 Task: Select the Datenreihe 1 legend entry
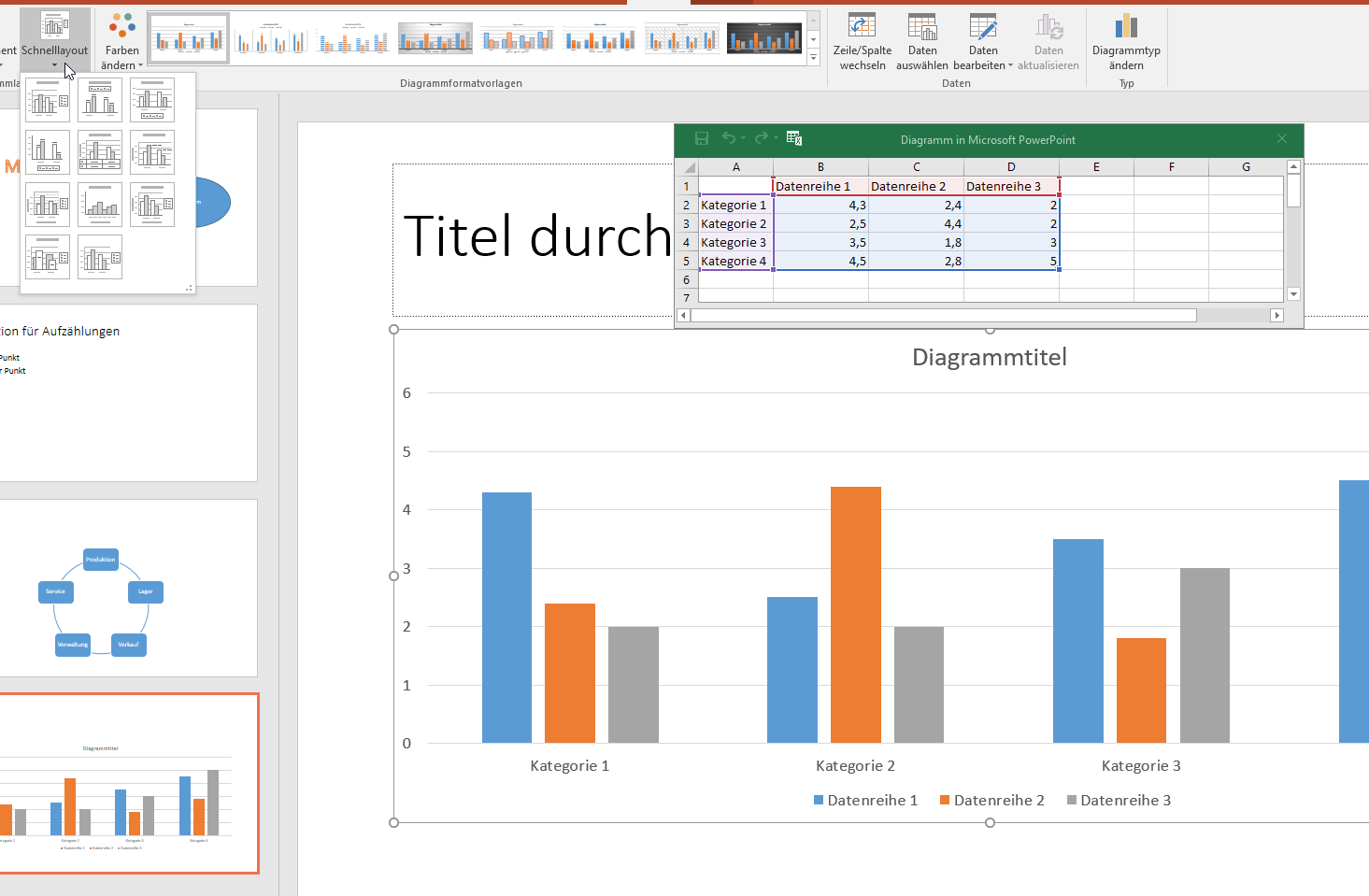click(x=866, y=800)
